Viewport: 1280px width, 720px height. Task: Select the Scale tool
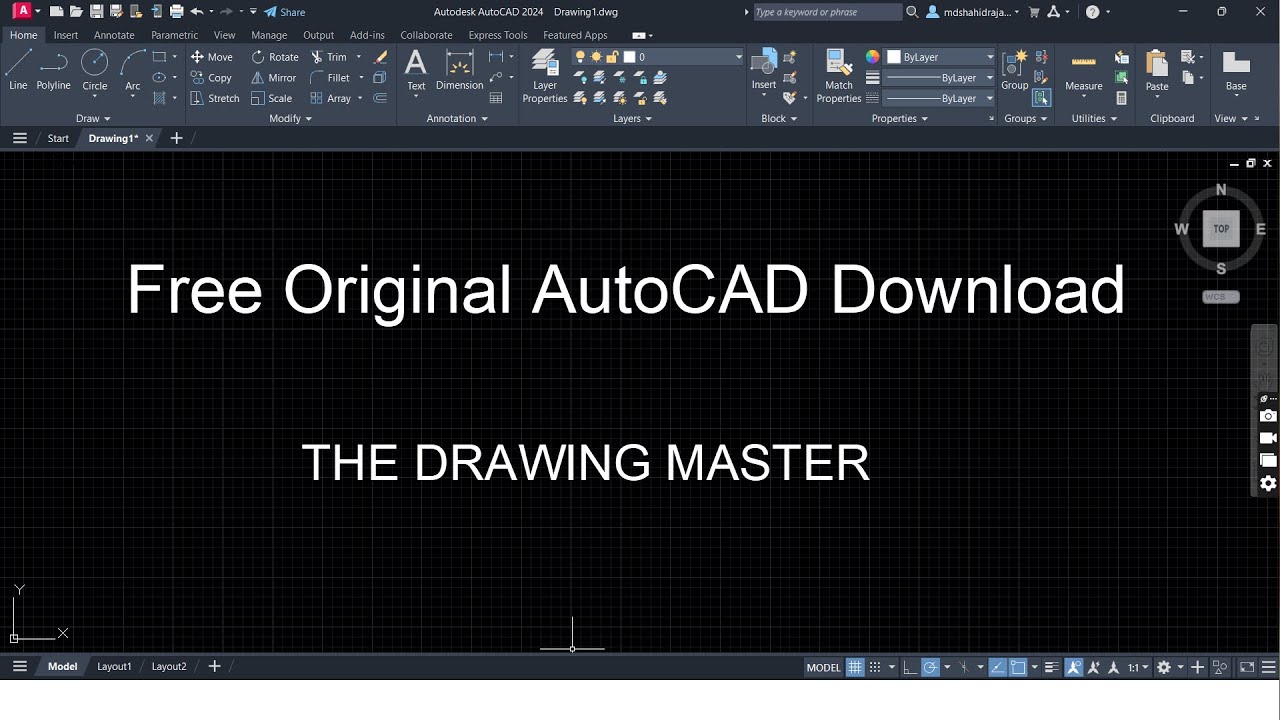(x=272, y=98)
